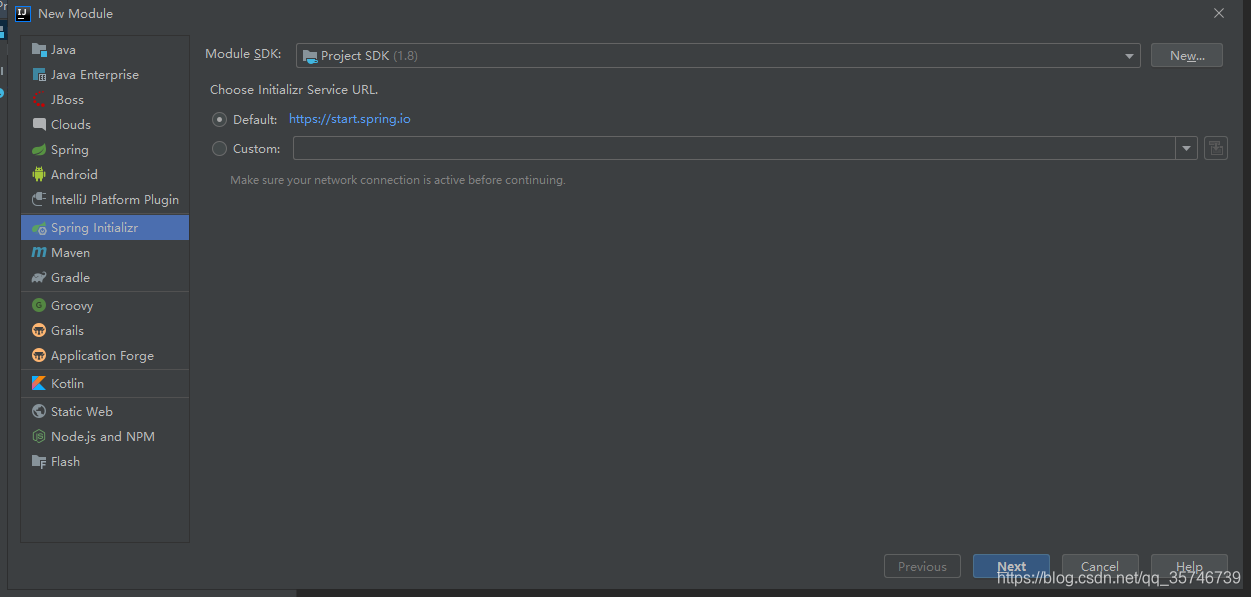
Task: Cancel the New Module dialog
Action: (x=1100, y=566)
